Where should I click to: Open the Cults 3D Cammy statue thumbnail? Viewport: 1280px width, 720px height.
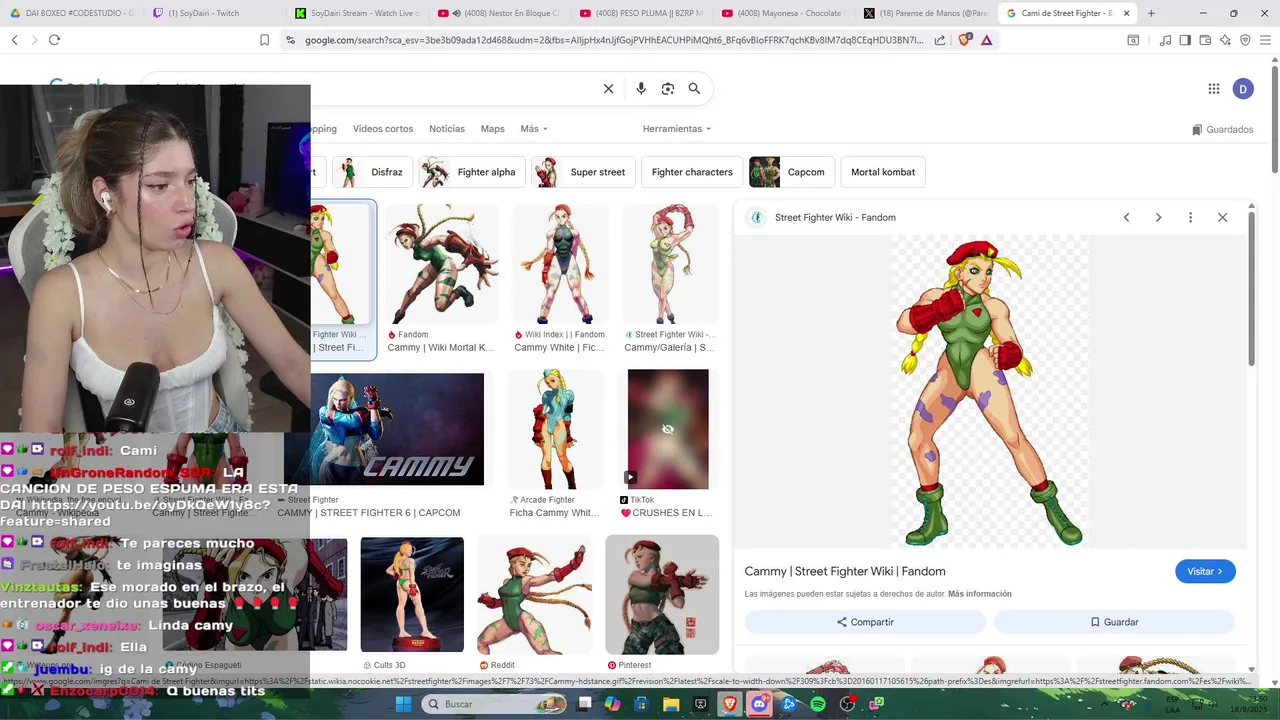pos(412,595)
